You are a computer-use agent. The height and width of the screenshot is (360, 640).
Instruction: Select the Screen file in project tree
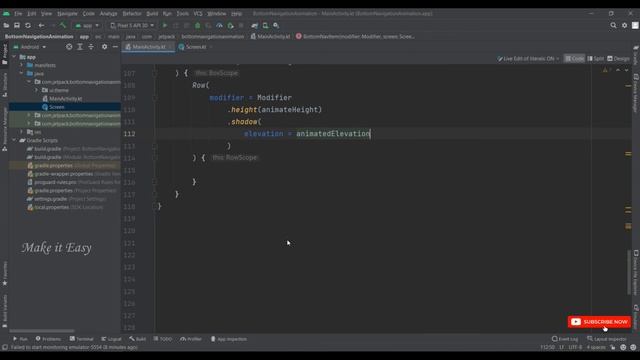(56, 107)
